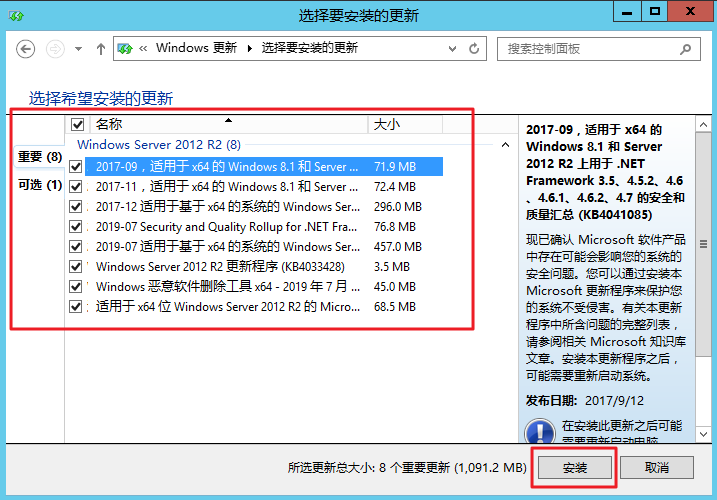Click the 457.0 MB size cell
Image resolution: width=717 pixels, height=500 pixels.
click(x=398, y=247)
